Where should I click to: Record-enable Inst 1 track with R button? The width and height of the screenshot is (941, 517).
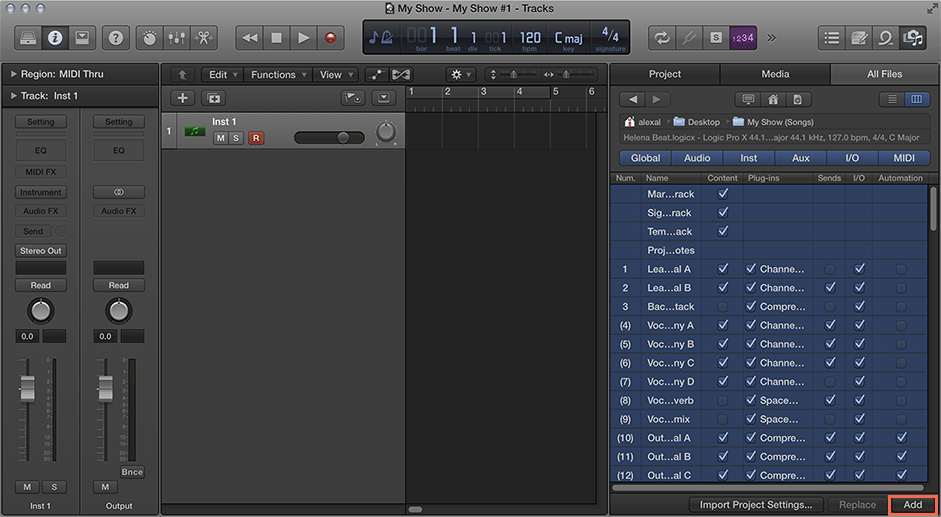pyautogui.click(x=256, y=138)
